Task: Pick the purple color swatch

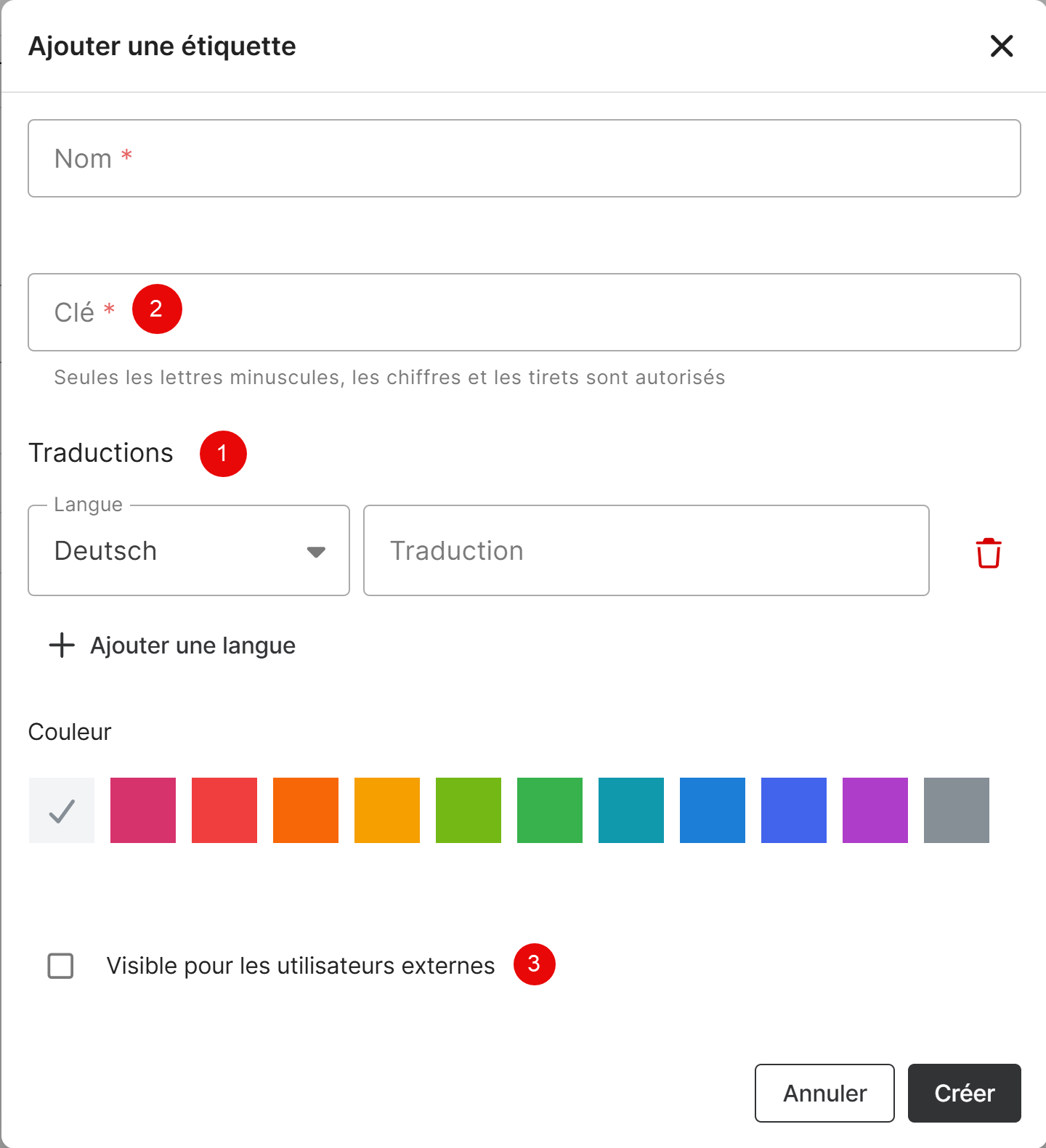Action: [875, 810]
